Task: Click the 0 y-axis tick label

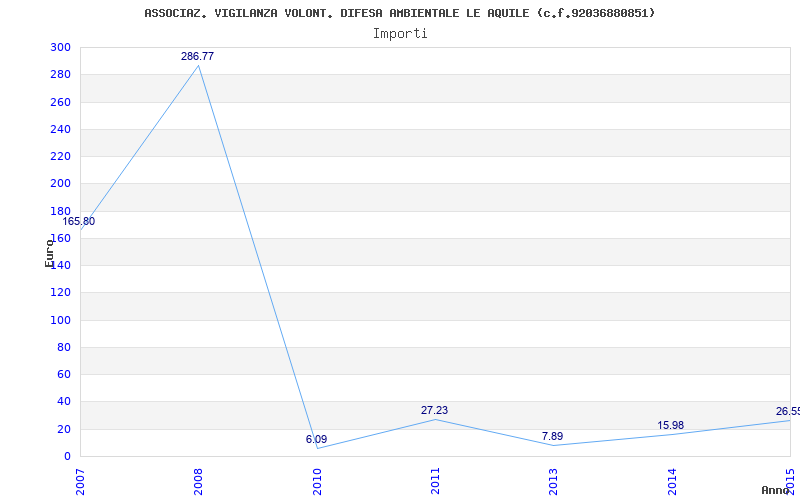Action: point(67,457)
